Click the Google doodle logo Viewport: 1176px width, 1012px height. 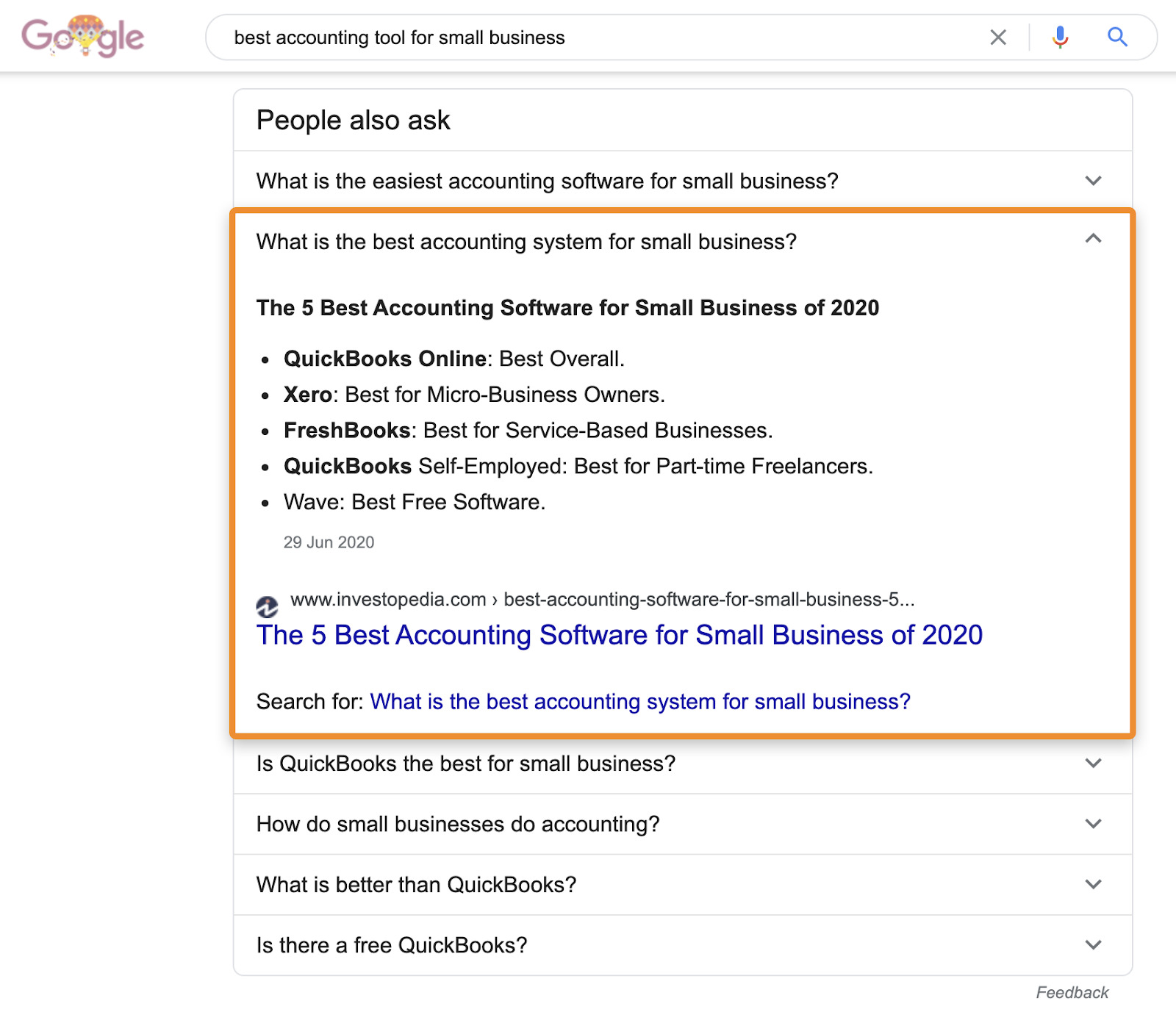pos(82,37)
